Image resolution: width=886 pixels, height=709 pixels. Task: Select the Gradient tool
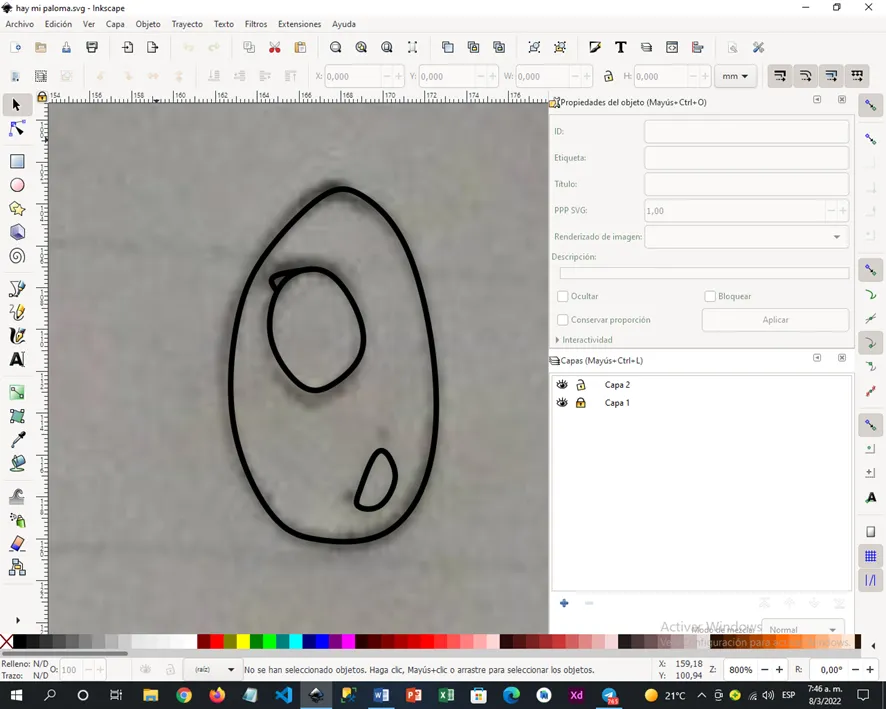(x=17, y=393)
